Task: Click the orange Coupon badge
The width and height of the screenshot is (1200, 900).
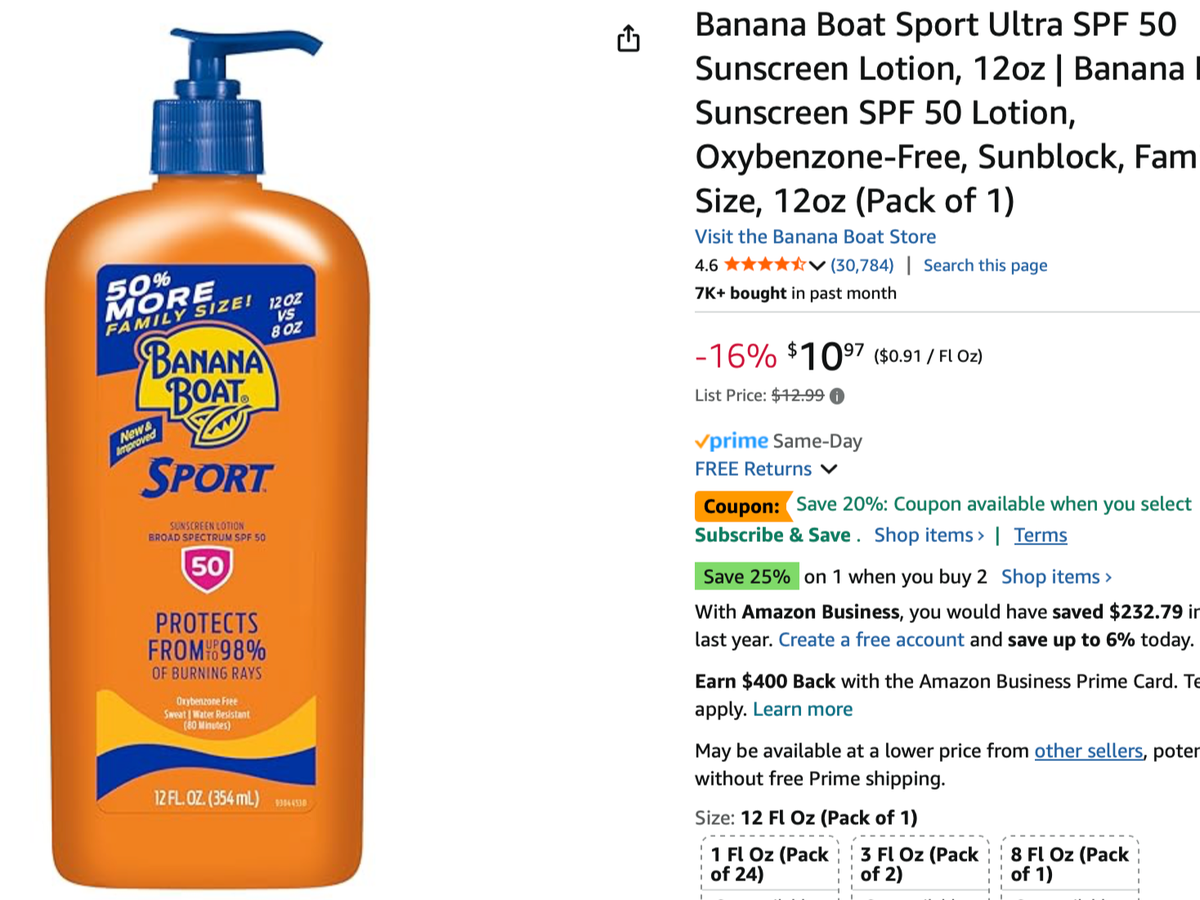Action: point(741,506)
